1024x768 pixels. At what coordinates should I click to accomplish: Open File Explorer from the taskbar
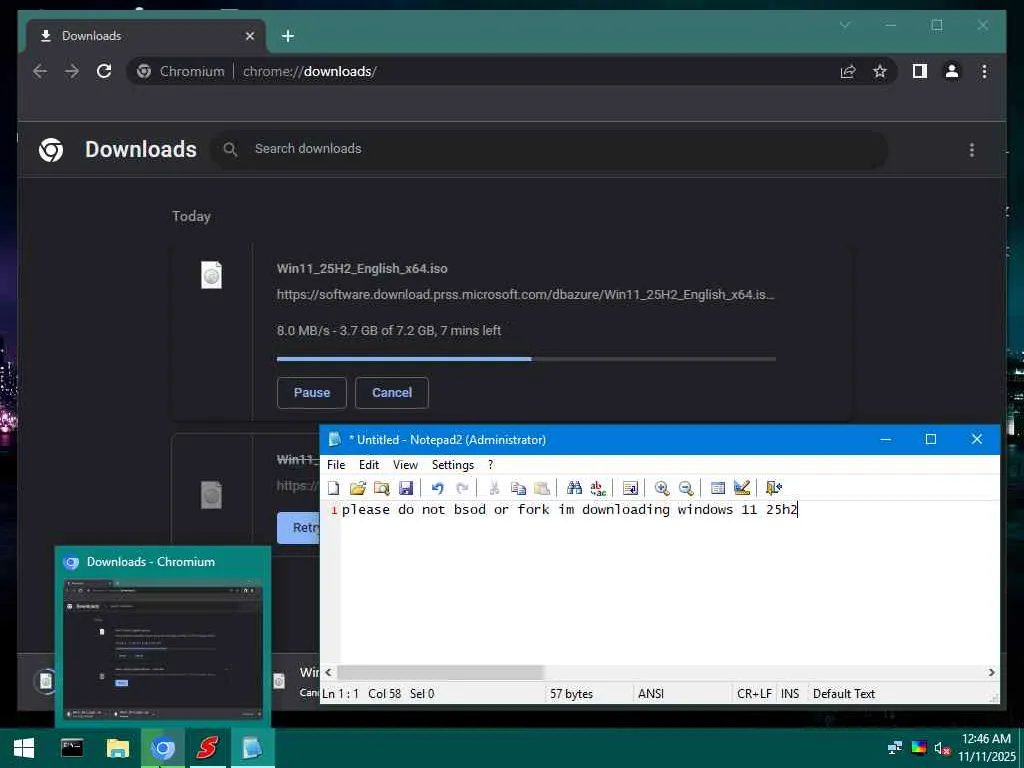pyautogui.click(x=118, y=748)
